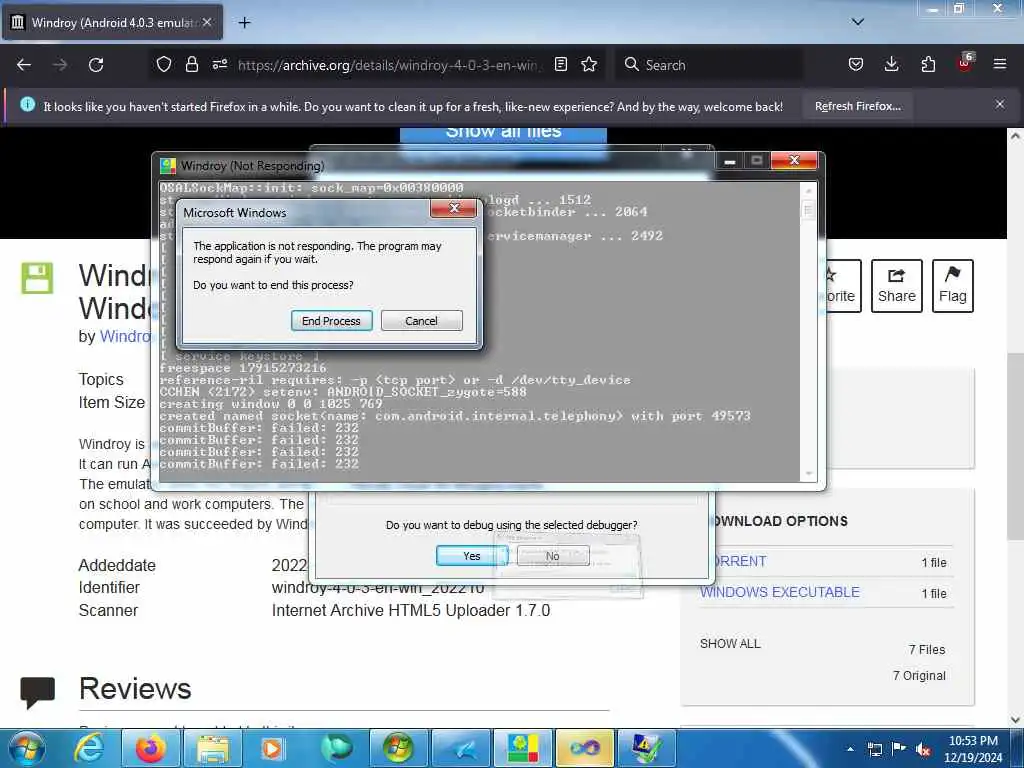Open tracking protection shield icon
The height and width of the screenshot is (768, 1024).
[x=164, y=64]
